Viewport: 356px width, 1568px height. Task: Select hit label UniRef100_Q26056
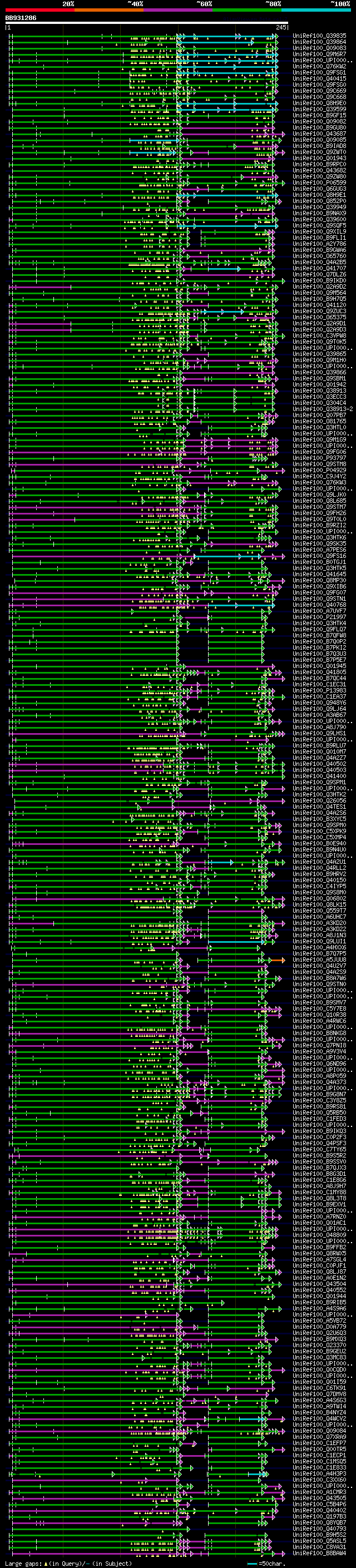click(x=319, y=800)
